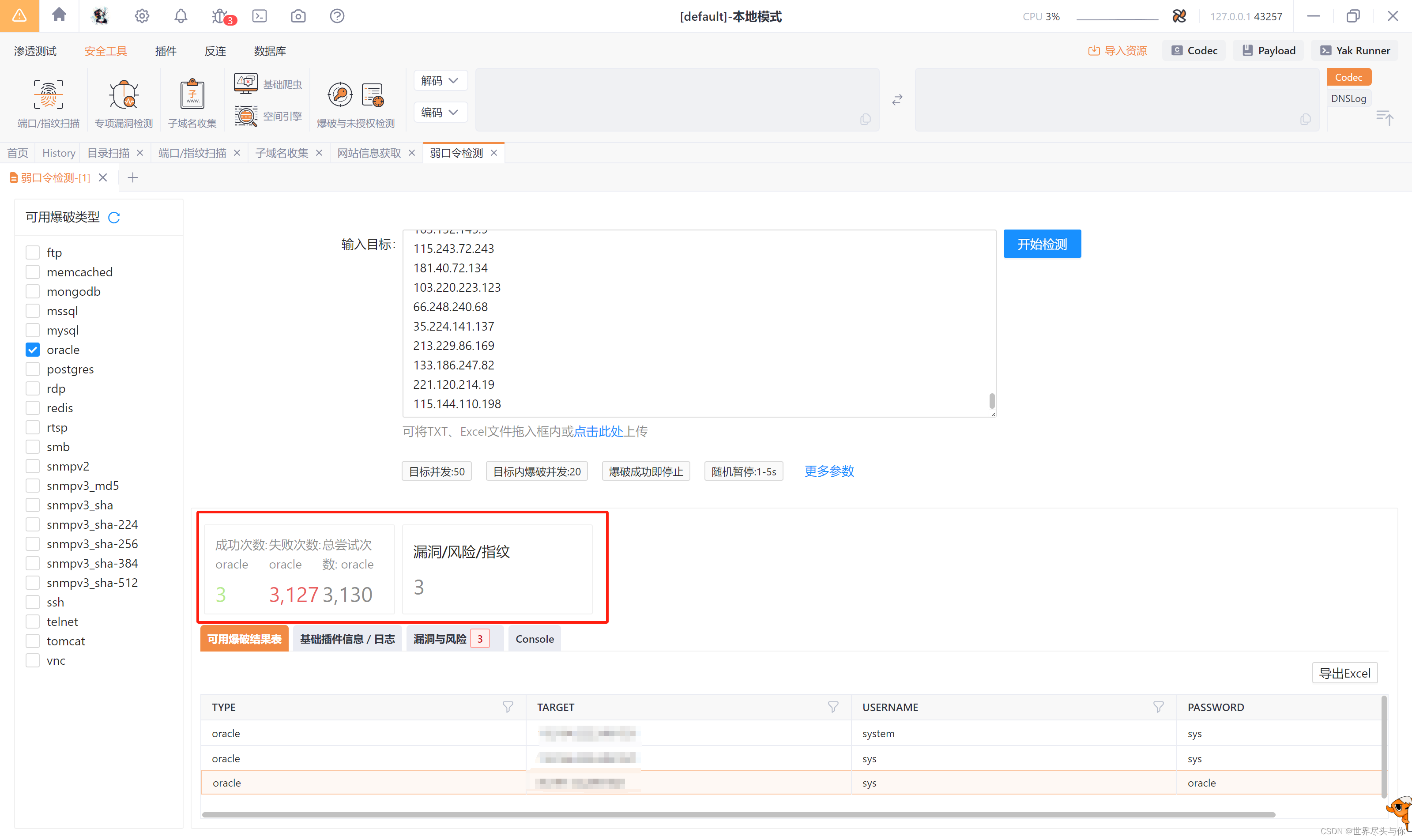Click the left codec input box

[x=677, y=100]
